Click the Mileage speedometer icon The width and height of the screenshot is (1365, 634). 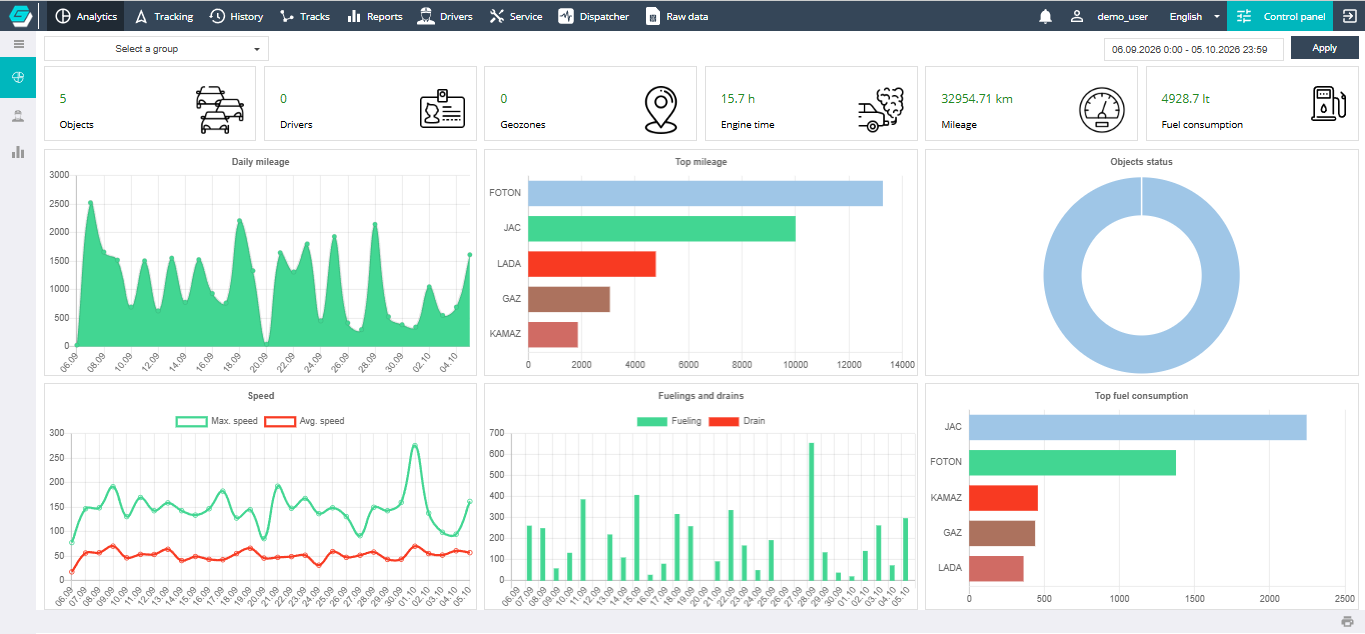point(1101,109)
